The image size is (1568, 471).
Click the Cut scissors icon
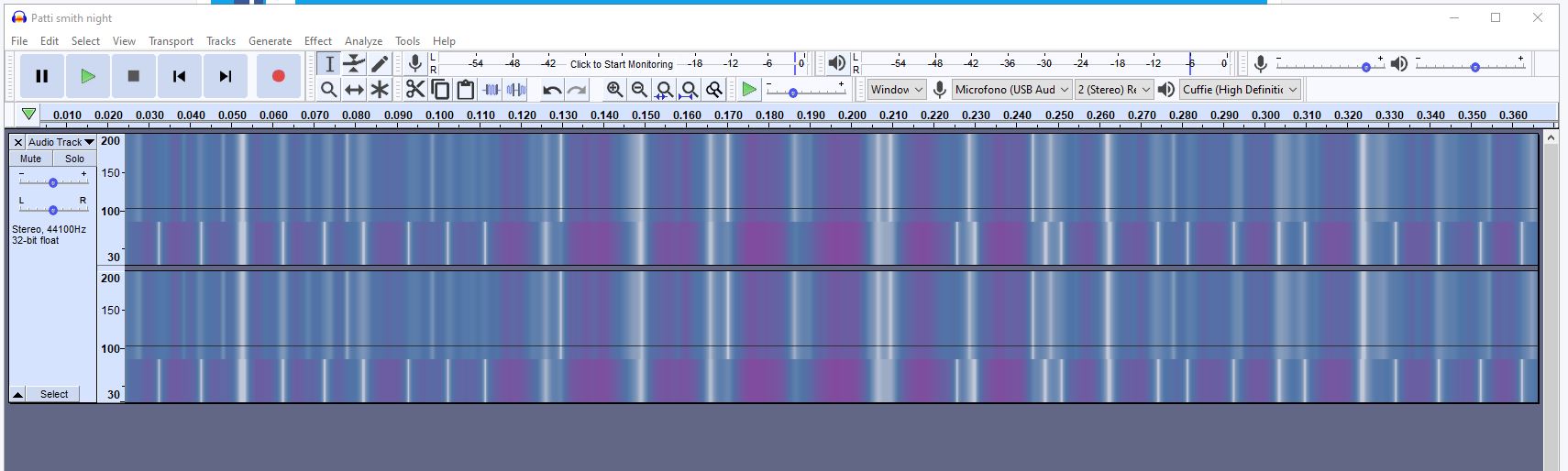tap(415, 90)
